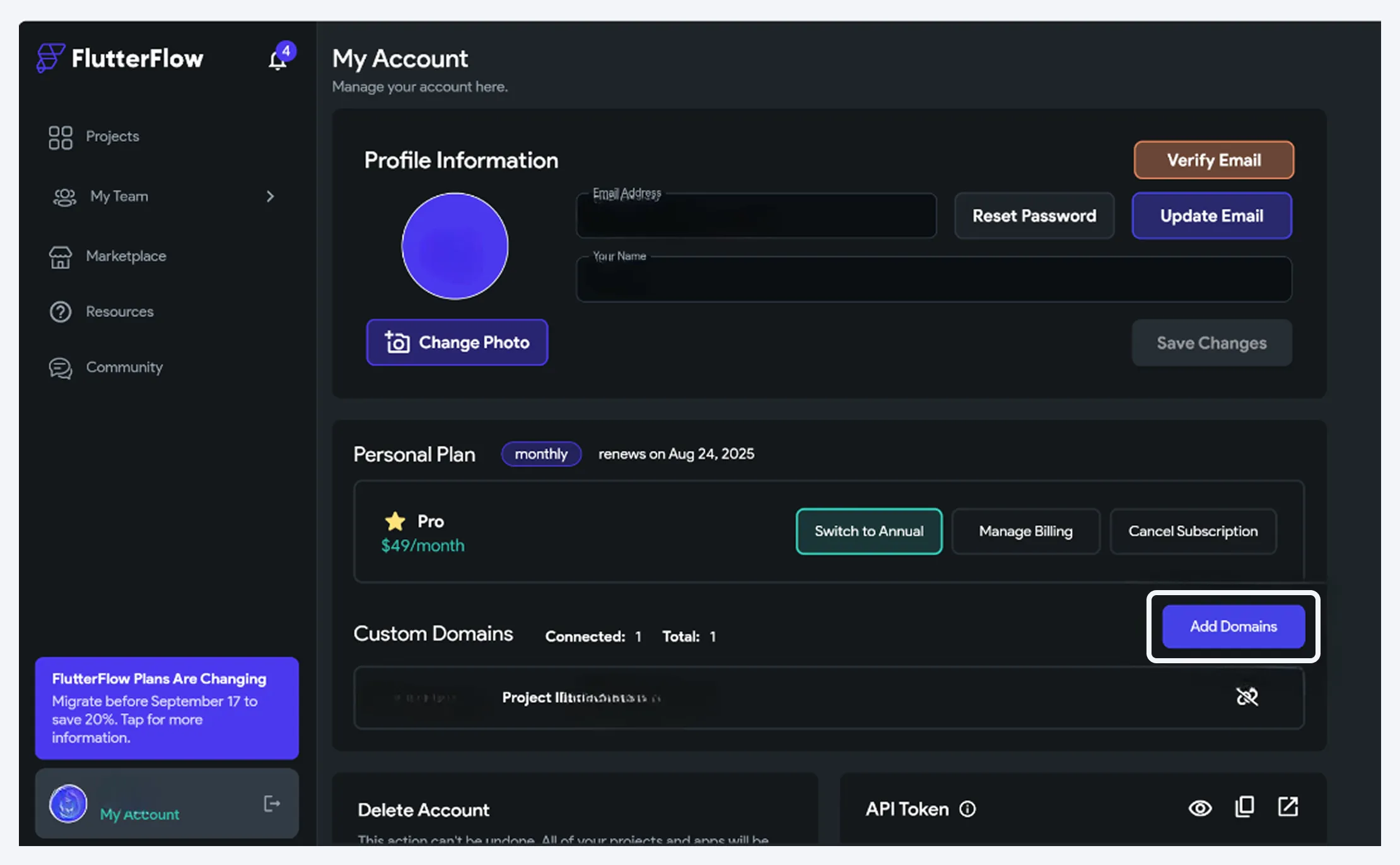The width and height of the screenshot is (1400, 865).
Task: Open the notifications bell icon
Action: (277, 60)
